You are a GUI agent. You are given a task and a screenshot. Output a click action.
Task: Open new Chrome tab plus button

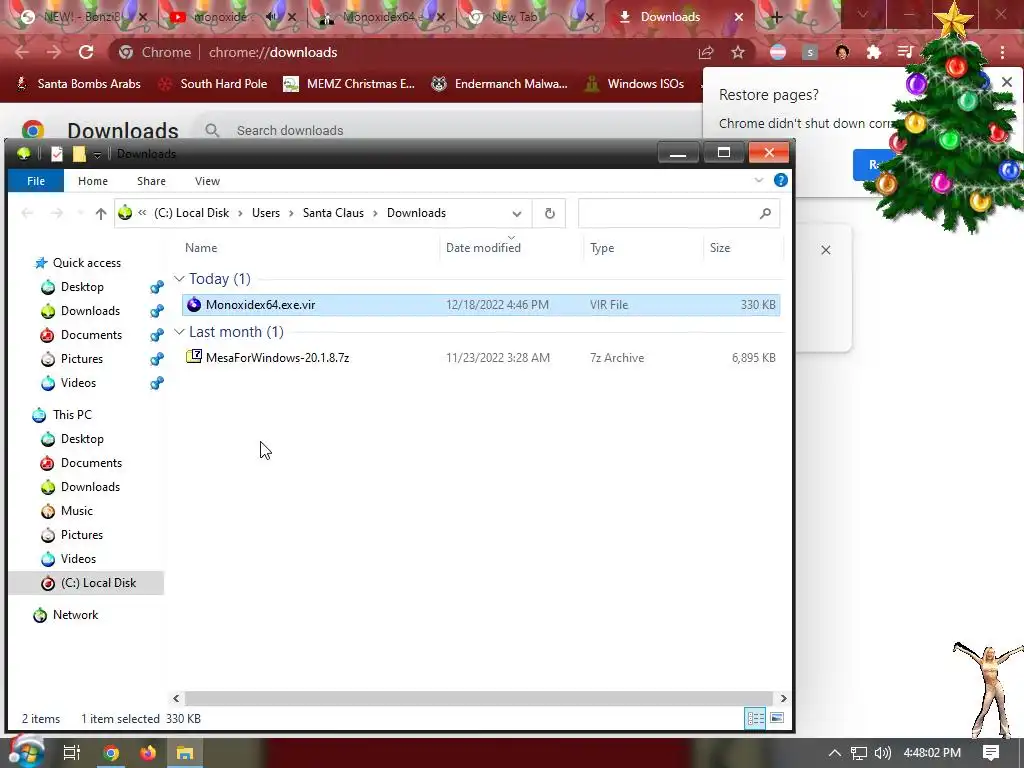776,18
